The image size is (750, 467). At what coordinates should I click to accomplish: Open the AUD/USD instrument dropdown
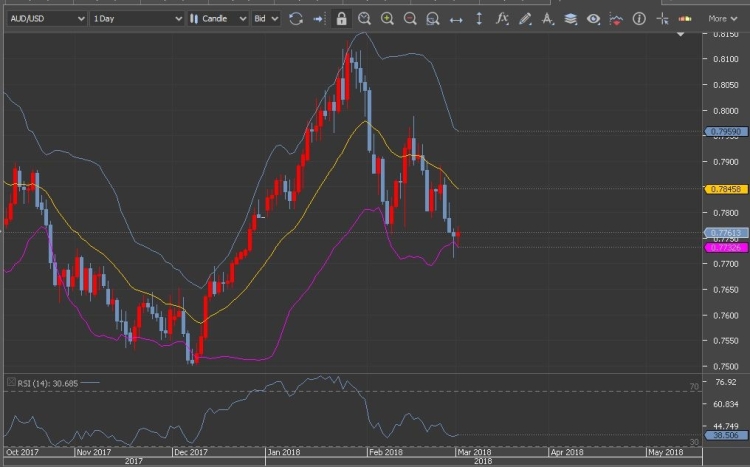click(45, 18)
